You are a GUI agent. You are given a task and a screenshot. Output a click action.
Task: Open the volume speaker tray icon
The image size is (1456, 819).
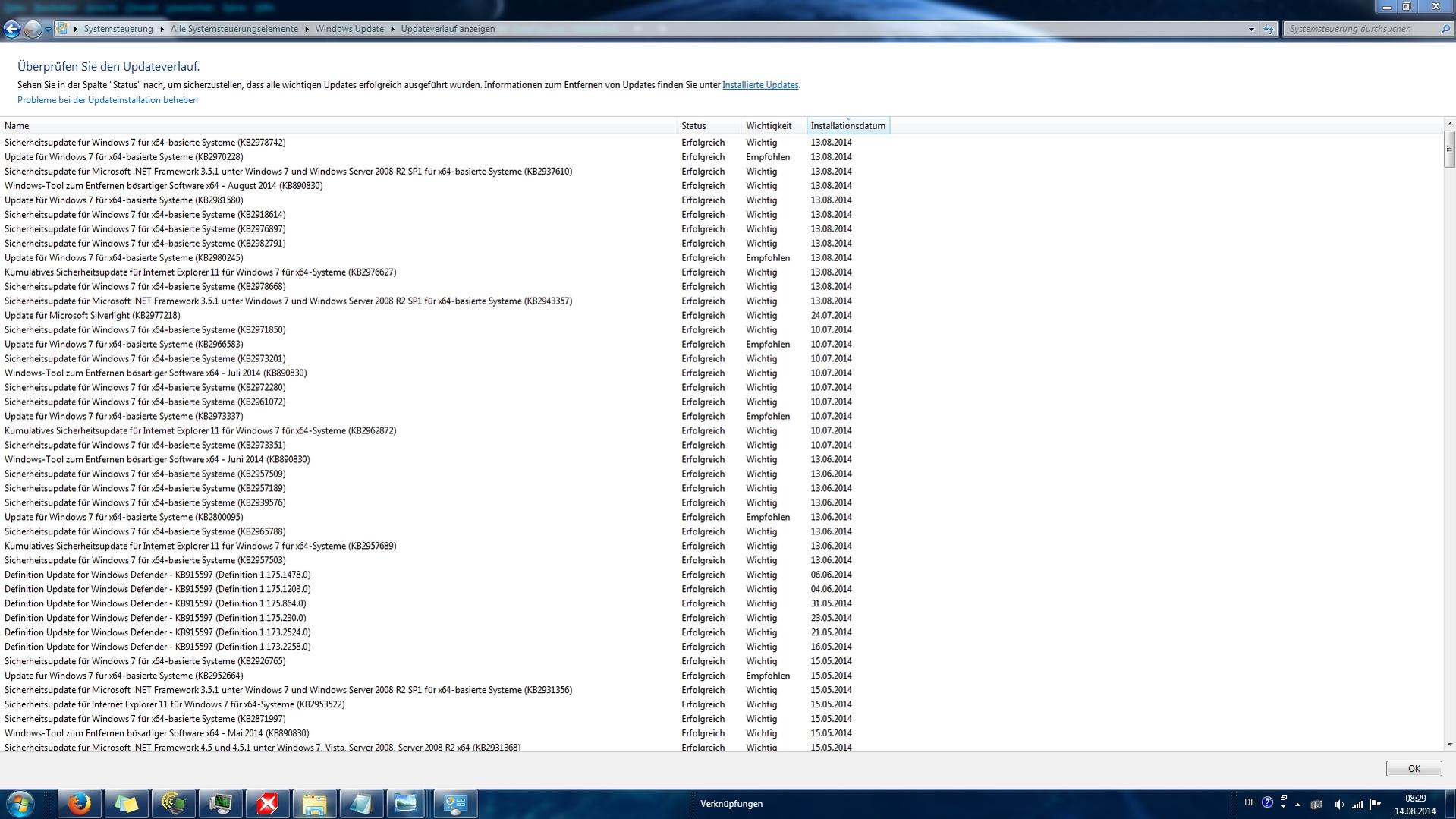click(1338, 805)
